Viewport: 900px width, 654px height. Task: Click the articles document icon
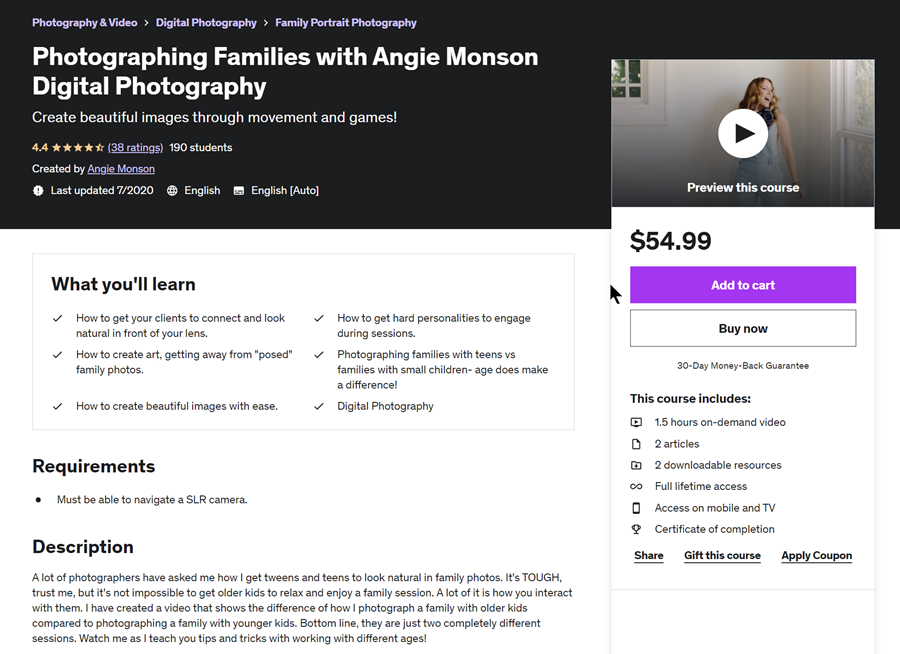point(636,444)
